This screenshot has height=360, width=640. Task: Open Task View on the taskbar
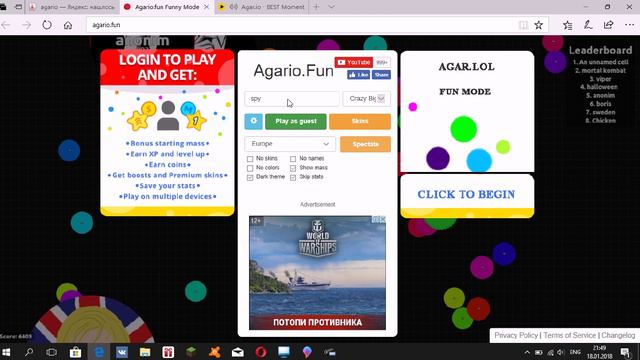(51, 352)
